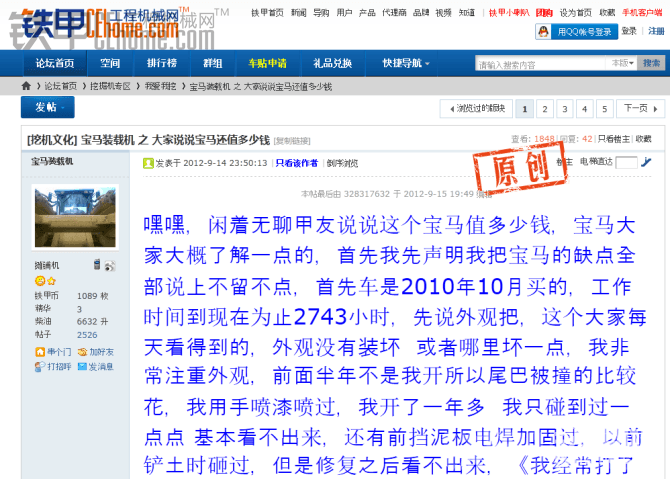Viewport: 670px width, 479px height.
Task: Click the orange house icon for 串个门
Action: tap(40, 352)
